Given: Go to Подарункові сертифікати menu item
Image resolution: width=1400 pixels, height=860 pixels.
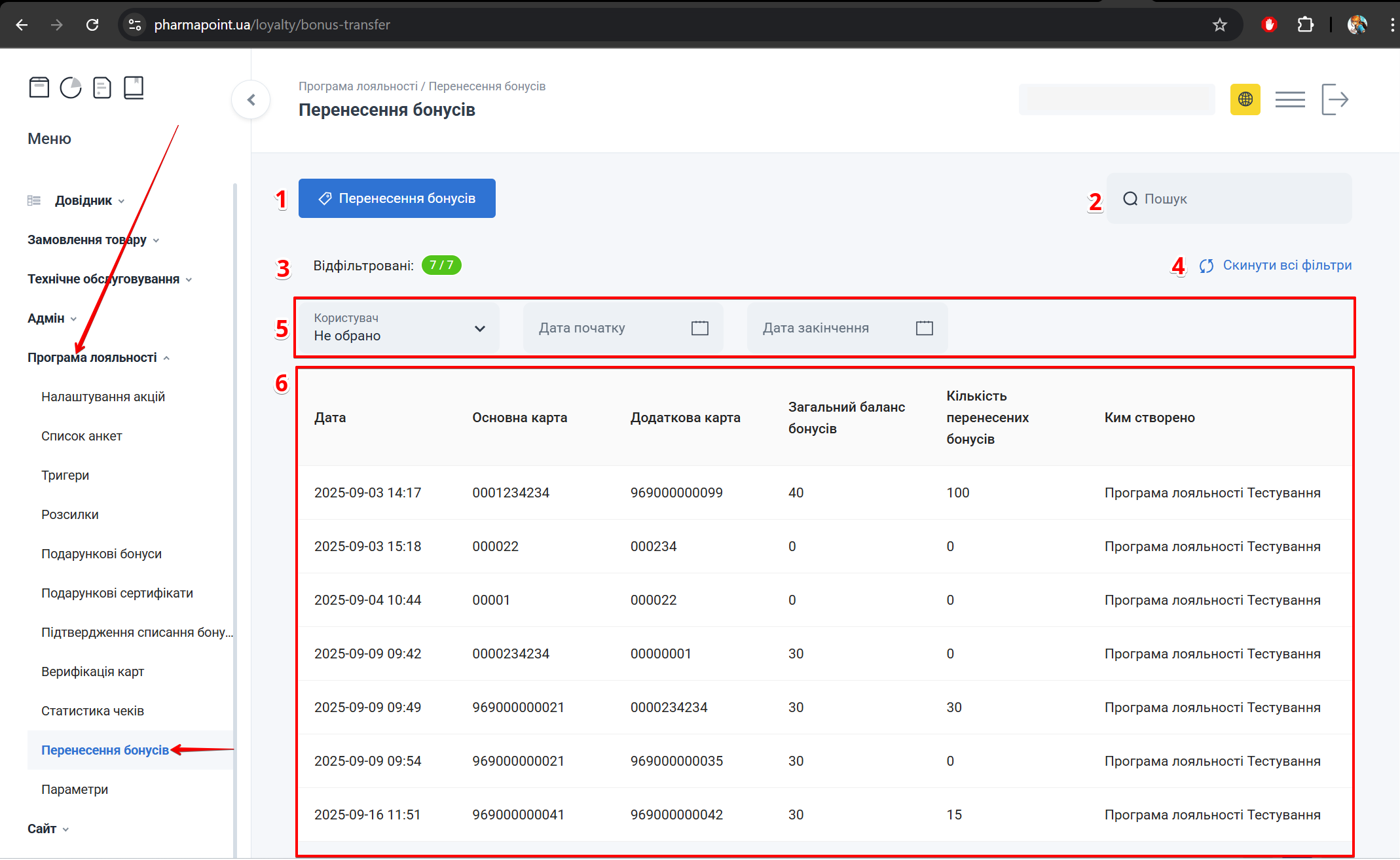Looking at the screenshot, I should tap(117, 593).
